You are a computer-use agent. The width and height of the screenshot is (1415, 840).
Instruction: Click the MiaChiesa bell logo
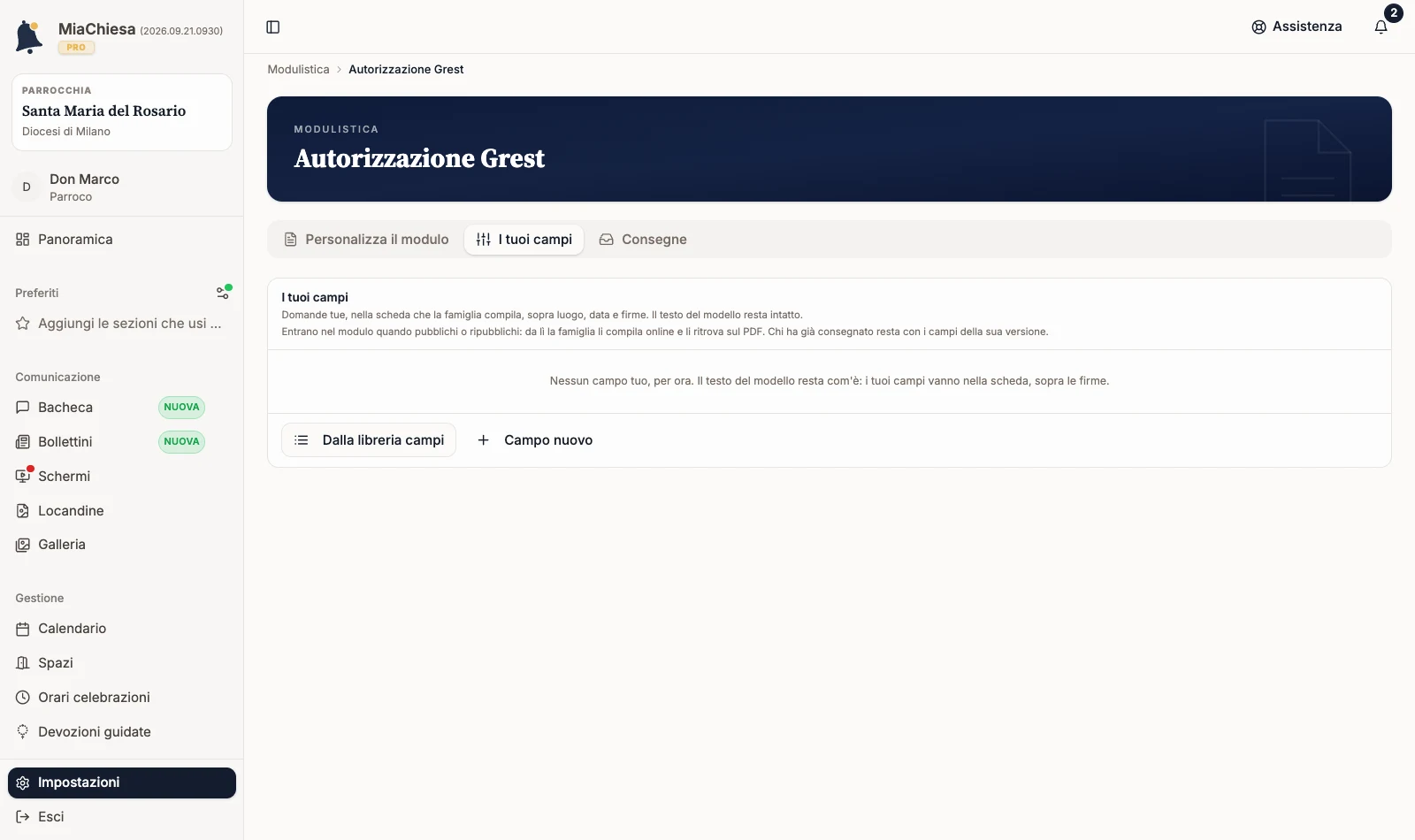[29, 37]
